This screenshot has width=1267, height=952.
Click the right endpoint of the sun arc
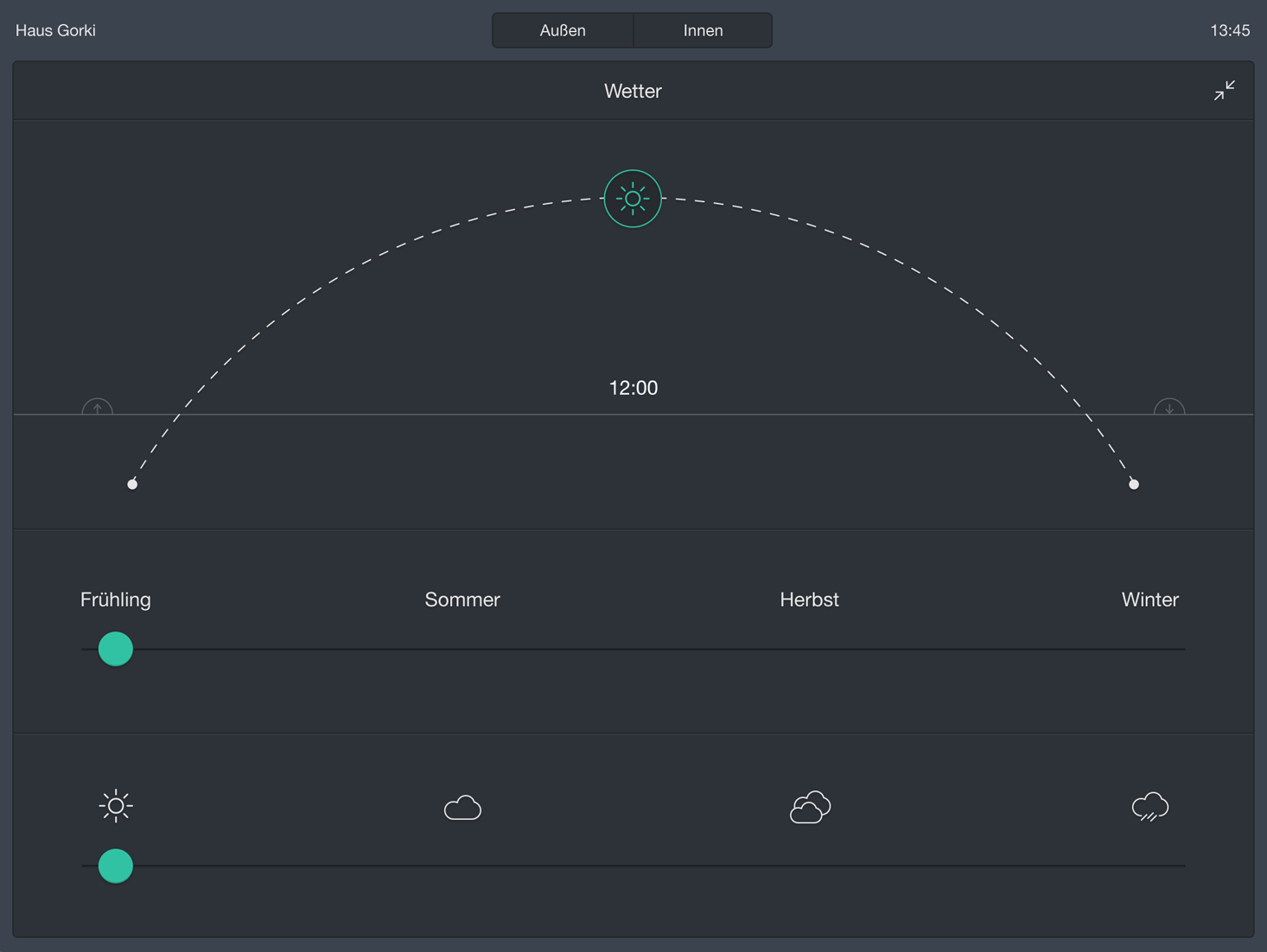(x=1134, y=485)
